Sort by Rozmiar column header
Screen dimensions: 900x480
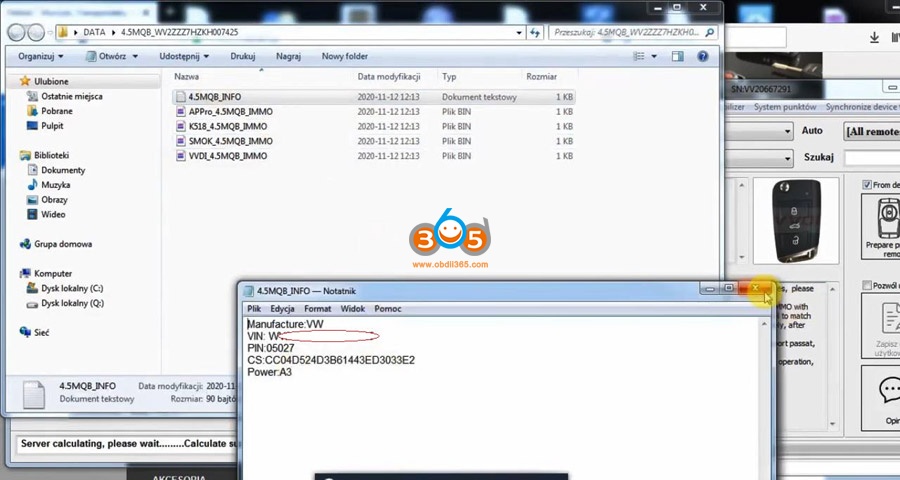point(541,76)
